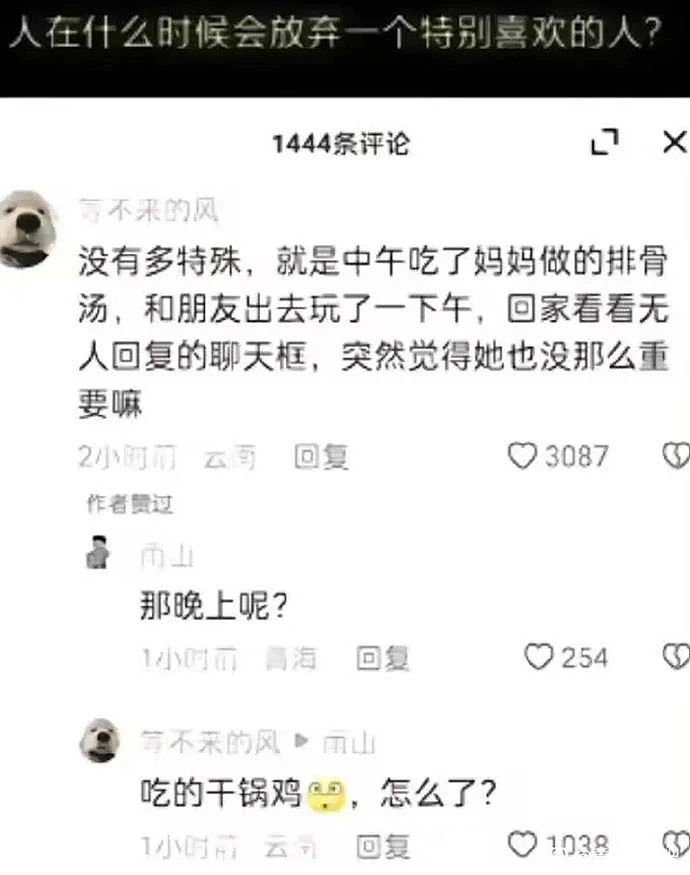Tap broken heart beside 1038 likes

676,844
